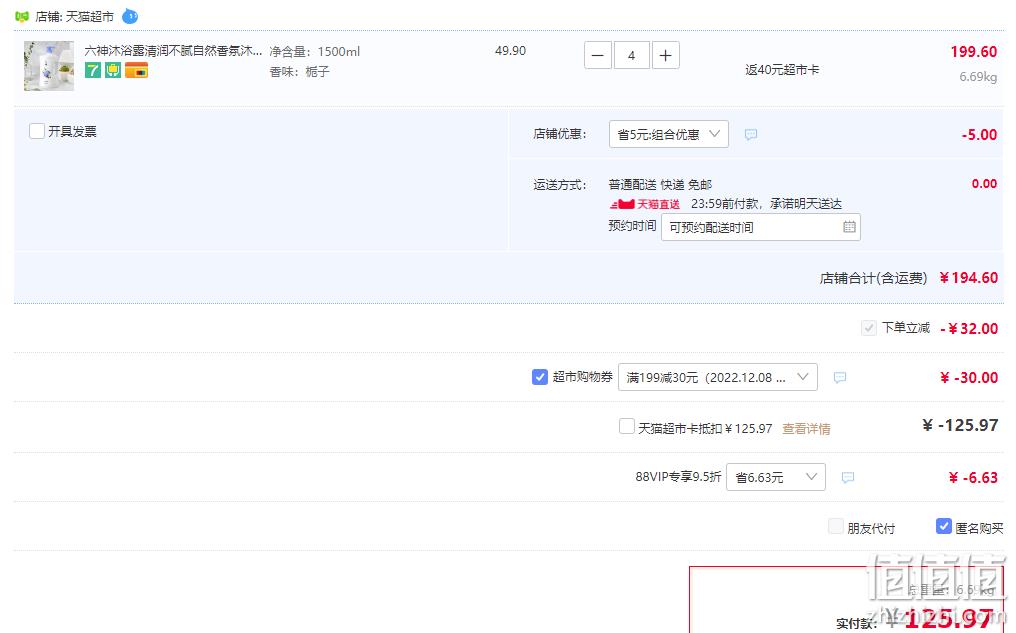Viewport: 1016px width, 633px height.
Task: Increase quantity with the plus button
Action: click(x=665, y=56)
